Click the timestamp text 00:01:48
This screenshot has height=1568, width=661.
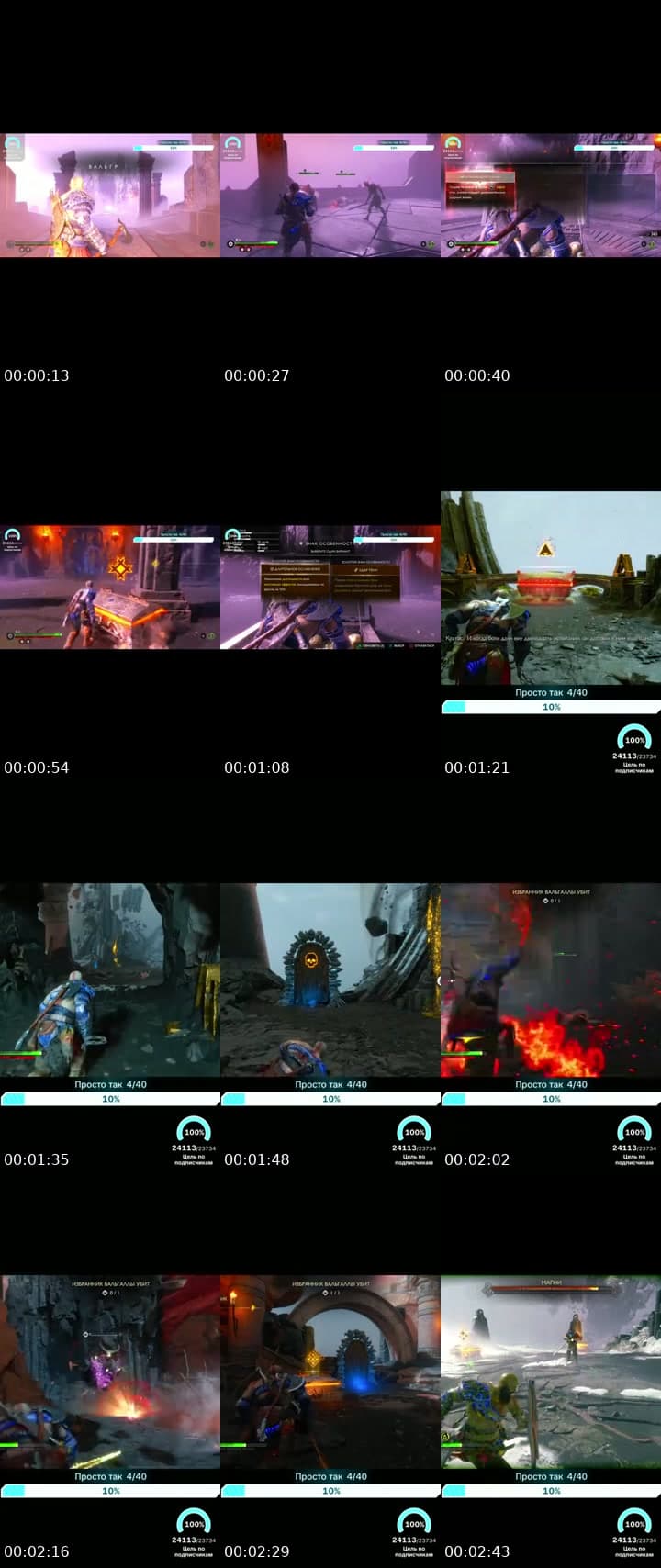257,1159
